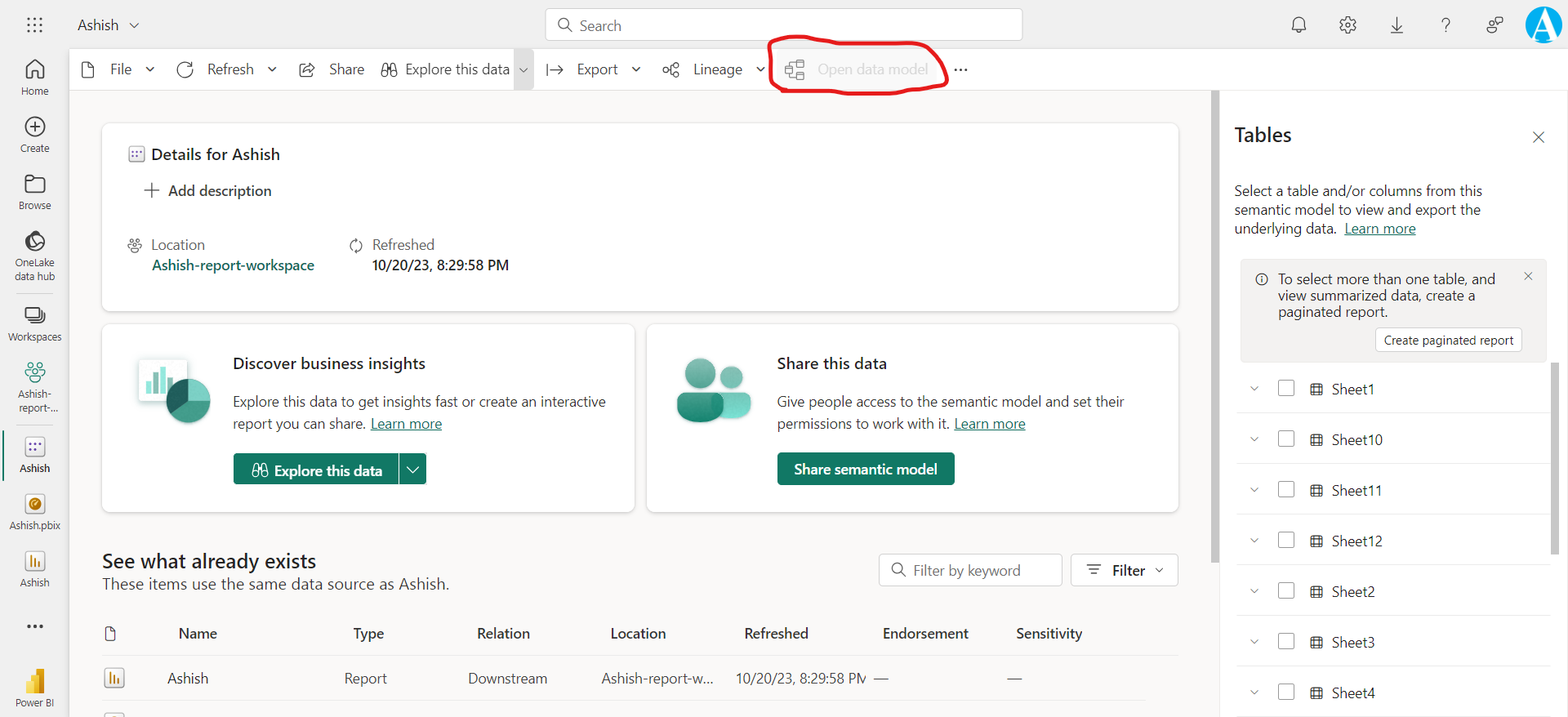Click the Share semantic model button

click(865, 470)
